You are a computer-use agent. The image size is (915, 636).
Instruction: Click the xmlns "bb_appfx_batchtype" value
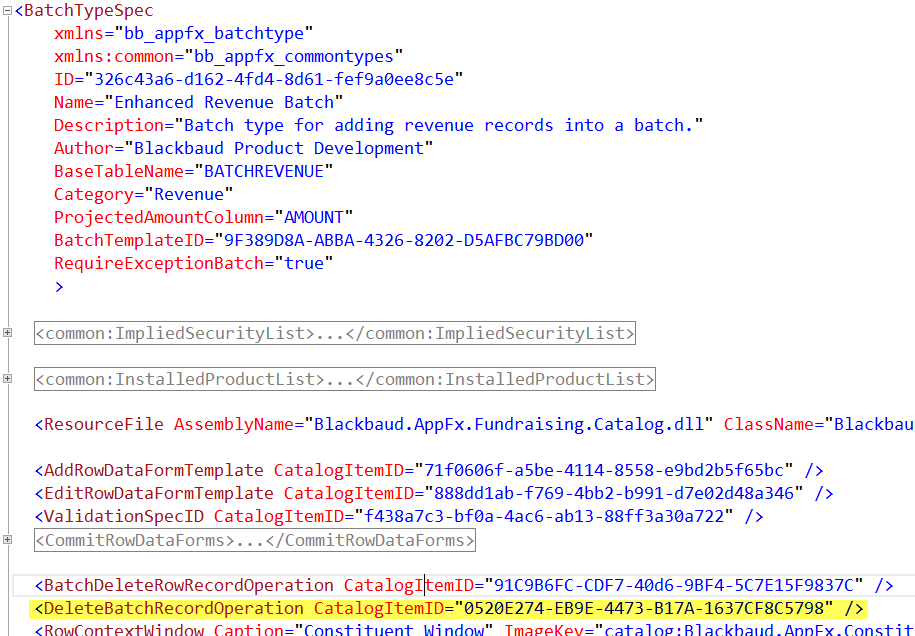tap(214, 33)
